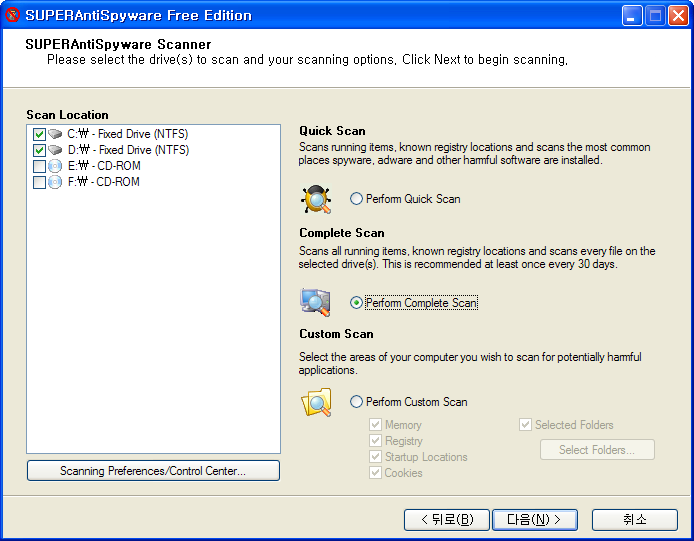Toggle the Cookies checkbox
Image resolution: width=694 pixels, height=541 pixels.
pyautogui.click(x=375, y=472)
